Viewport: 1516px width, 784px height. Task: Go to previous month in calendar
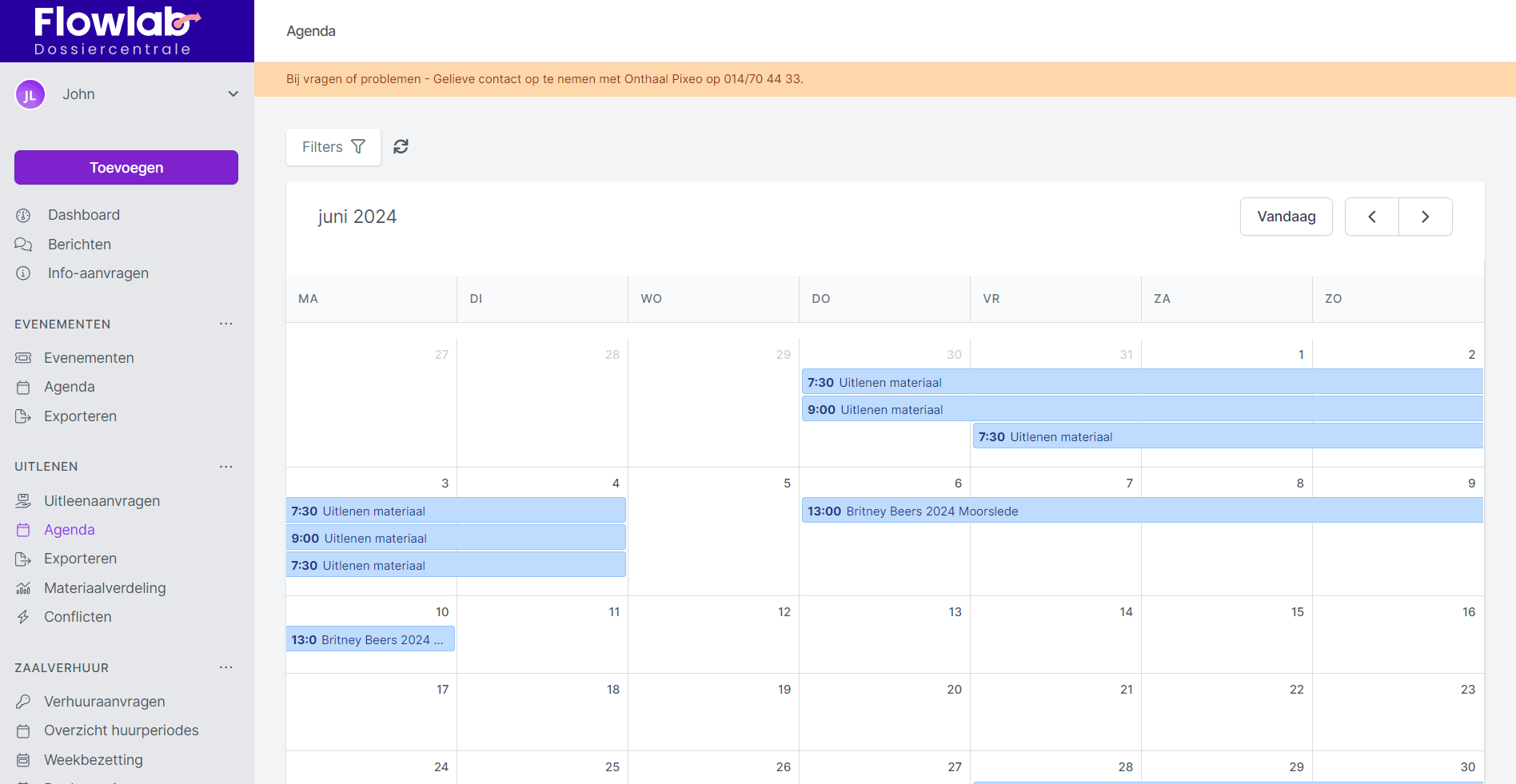[x=1371, y=217]
